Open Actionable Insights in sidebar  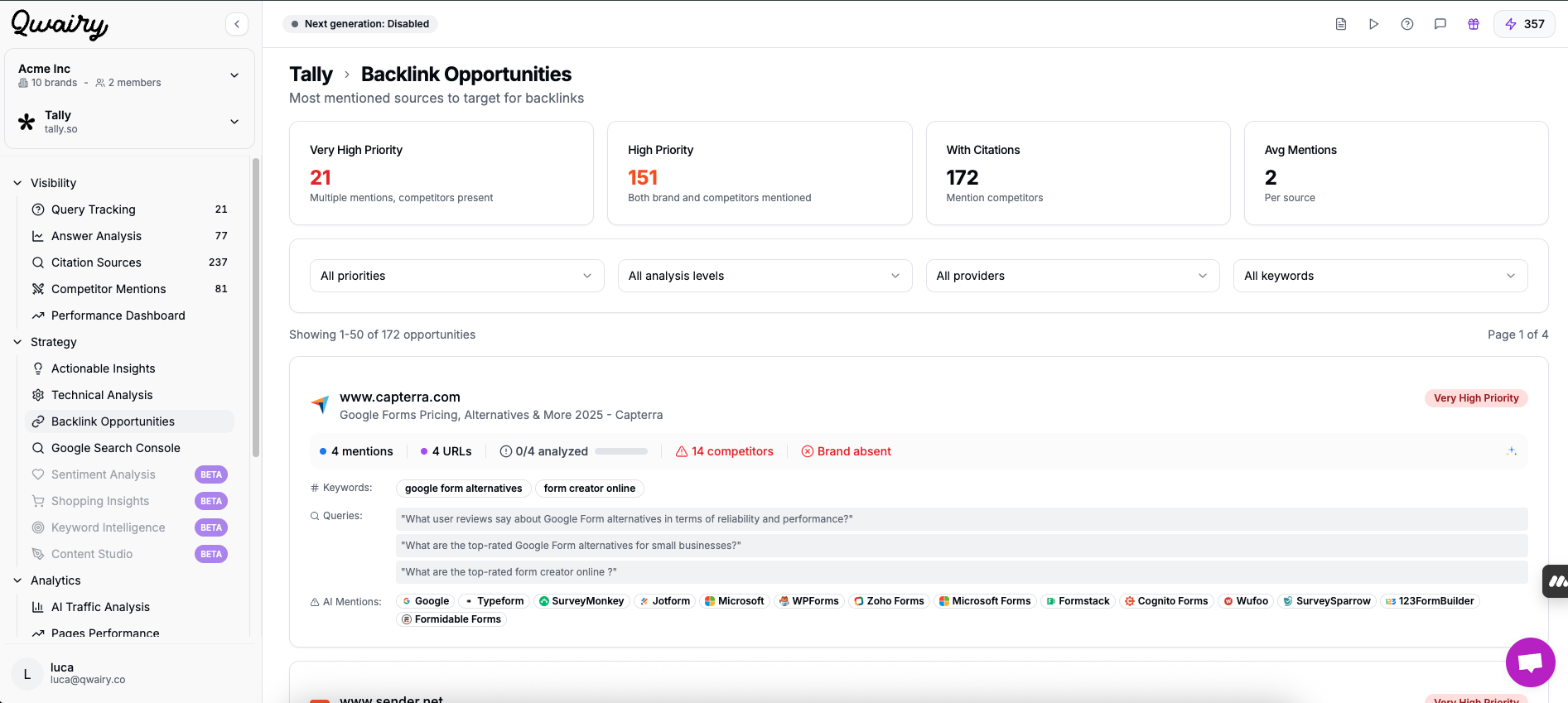point(129,368)
